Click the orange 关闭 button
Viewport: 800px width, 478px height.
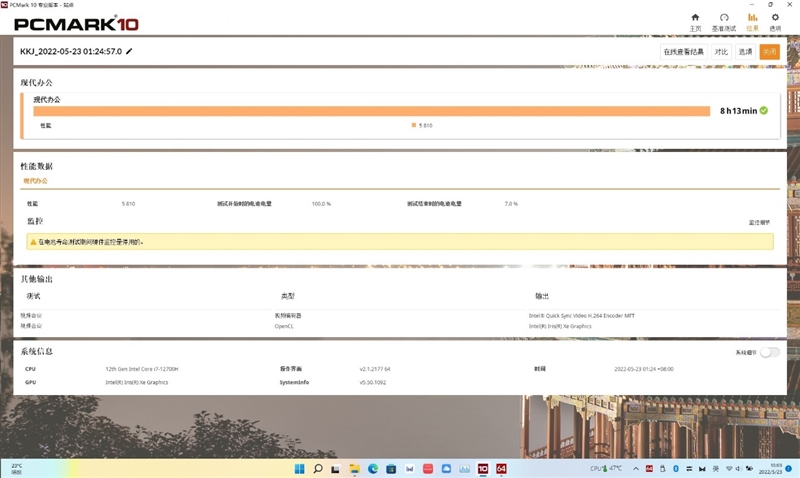coord(769,52)
